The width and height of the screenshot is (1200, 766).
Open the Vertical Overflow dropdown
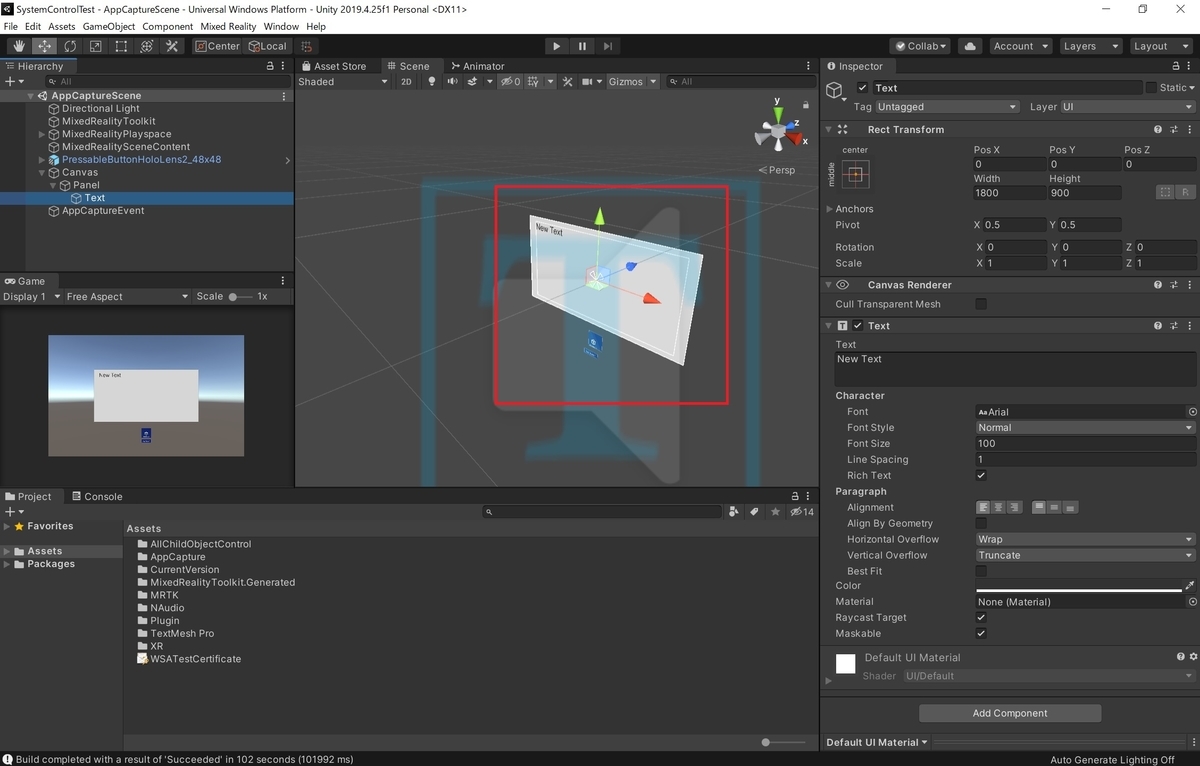1085,556
